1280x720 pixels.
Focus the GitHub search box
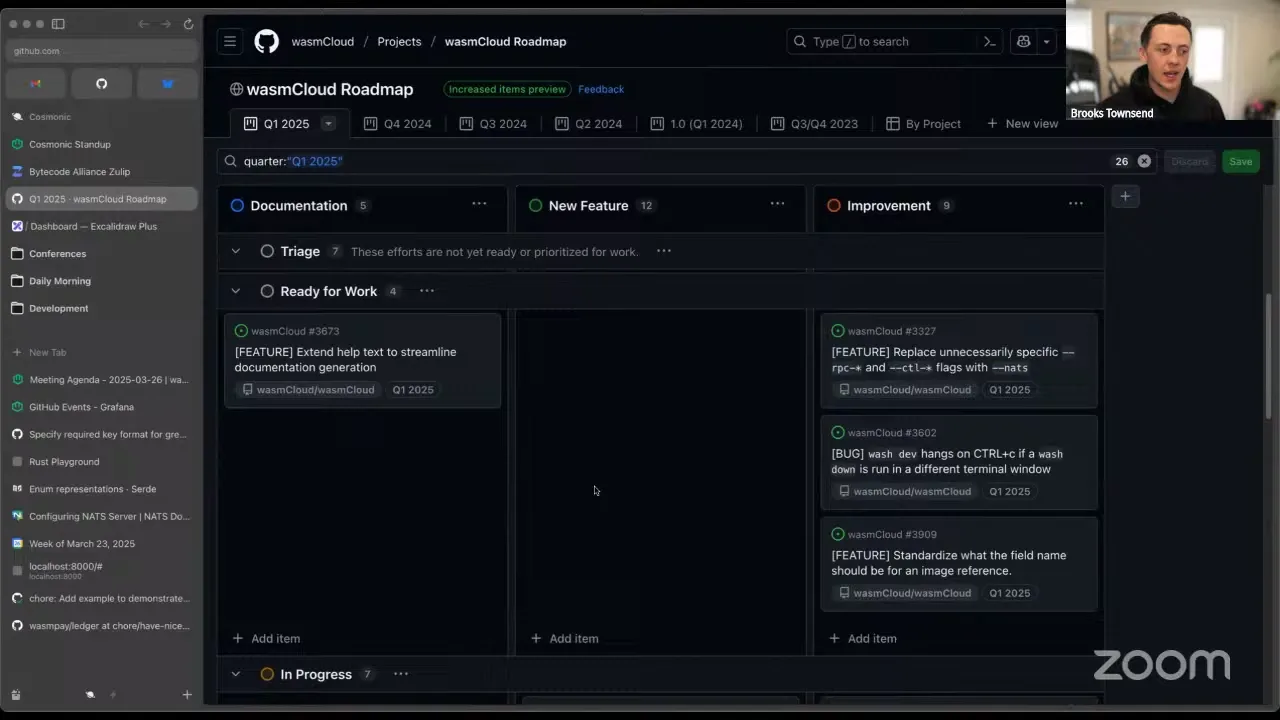893,41
